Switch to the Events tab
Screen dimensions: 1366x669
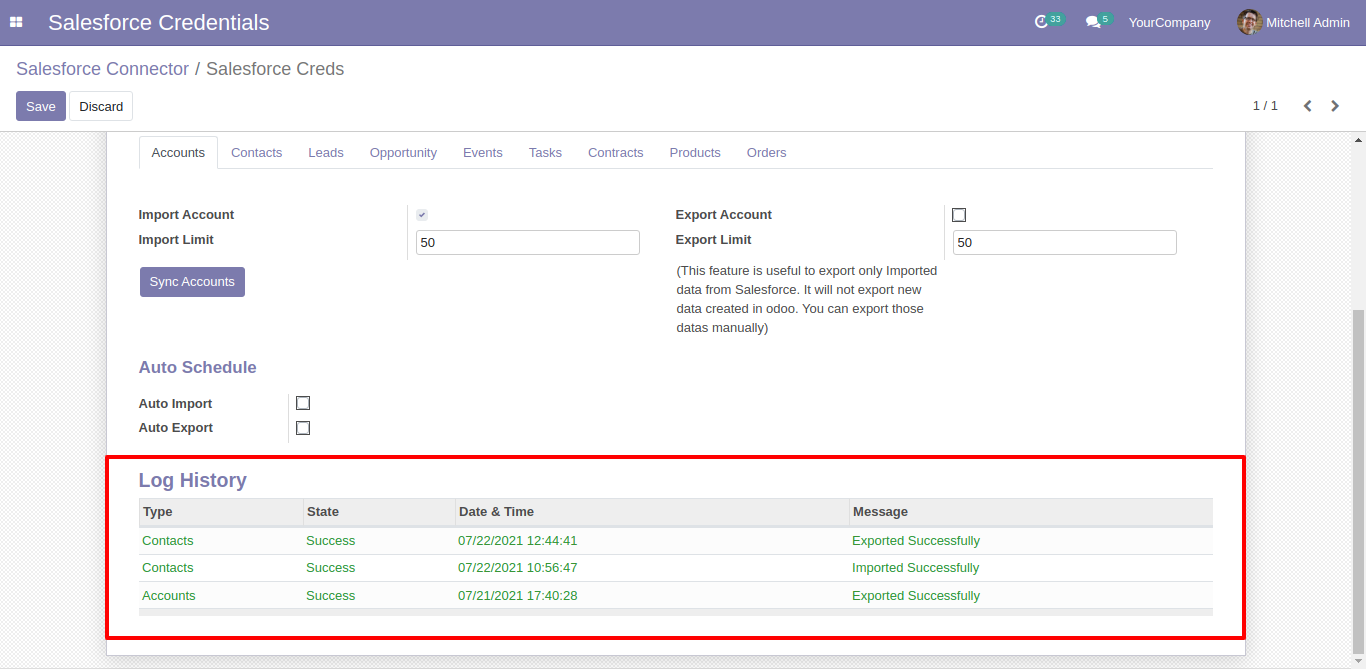(x=483, y=153)
